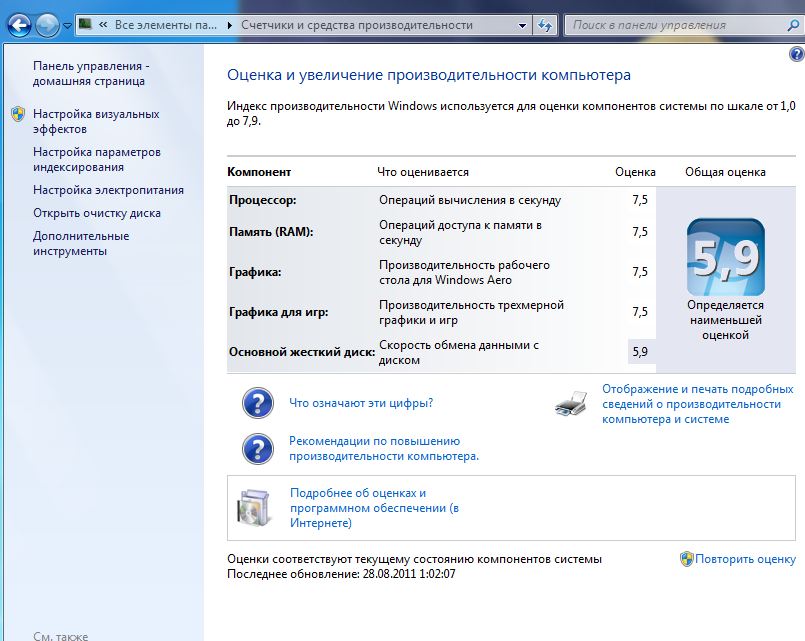Click question icon beside 'Что означают эти цифры?'
This screenshot has width=805, height=641.
pos(258,403)
